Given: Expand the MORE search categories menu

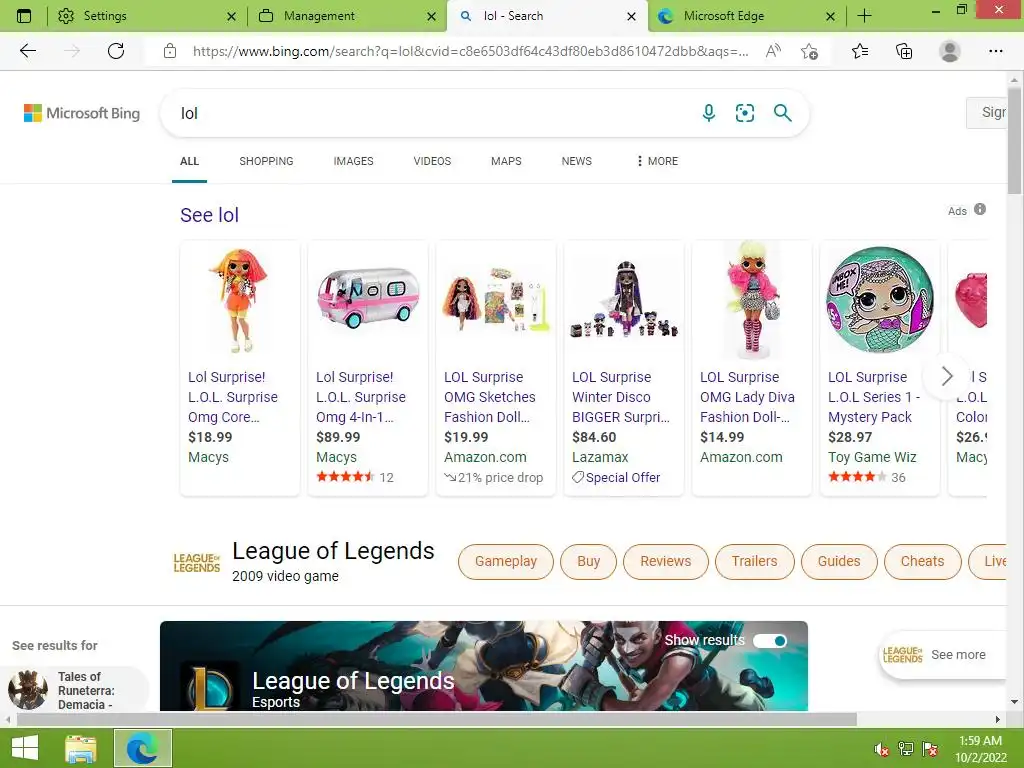Looking at the screenshot, I should pos(658,161).
